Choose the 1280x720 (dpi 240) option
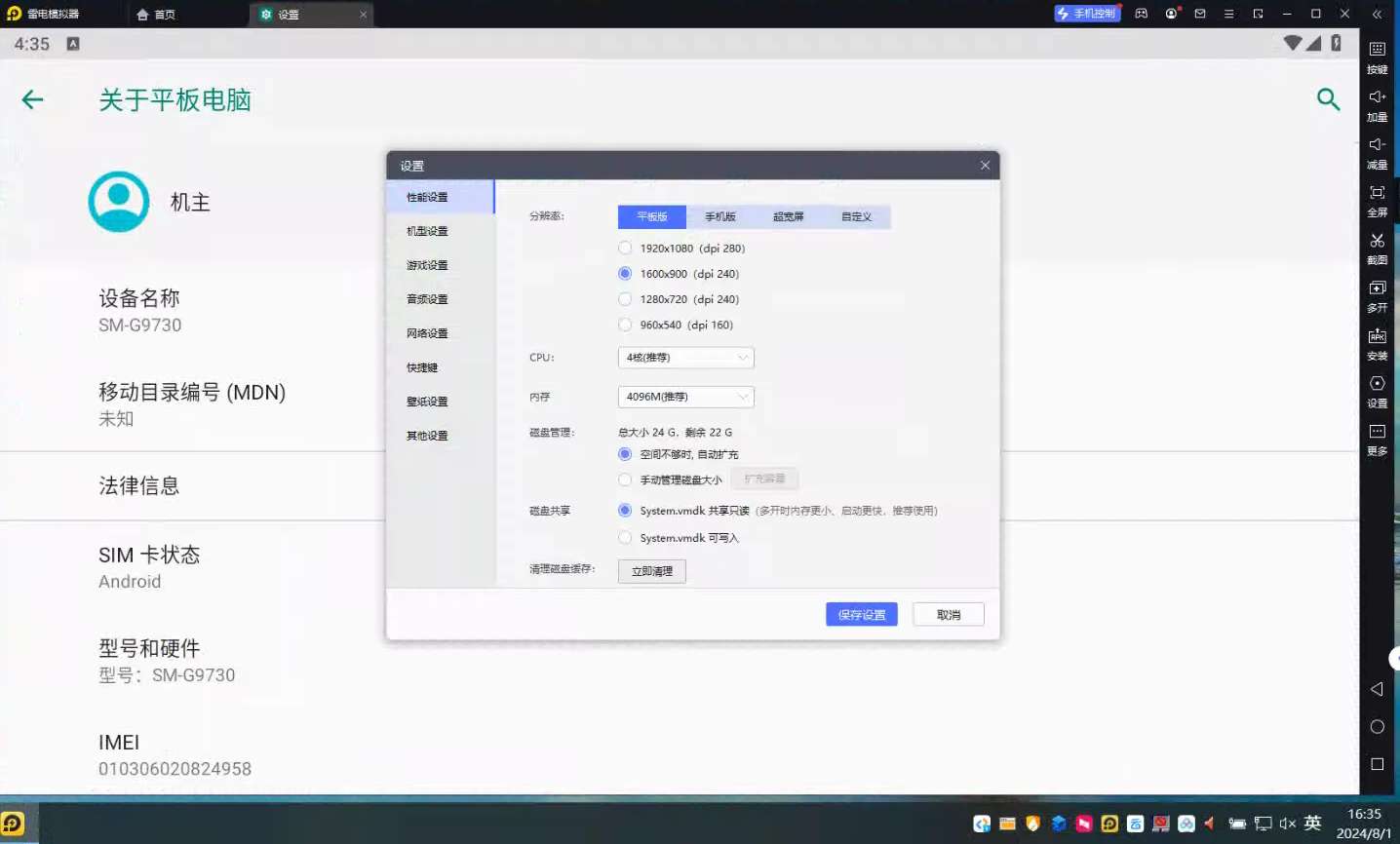1400x844 pixels. 625,299
